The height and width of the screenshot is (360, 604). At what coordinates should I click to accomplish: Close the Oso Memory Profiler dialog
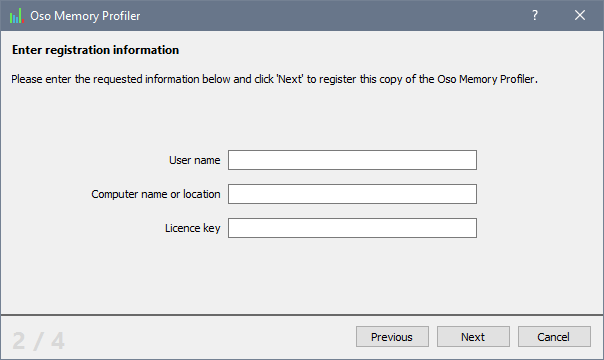[580, 15]
